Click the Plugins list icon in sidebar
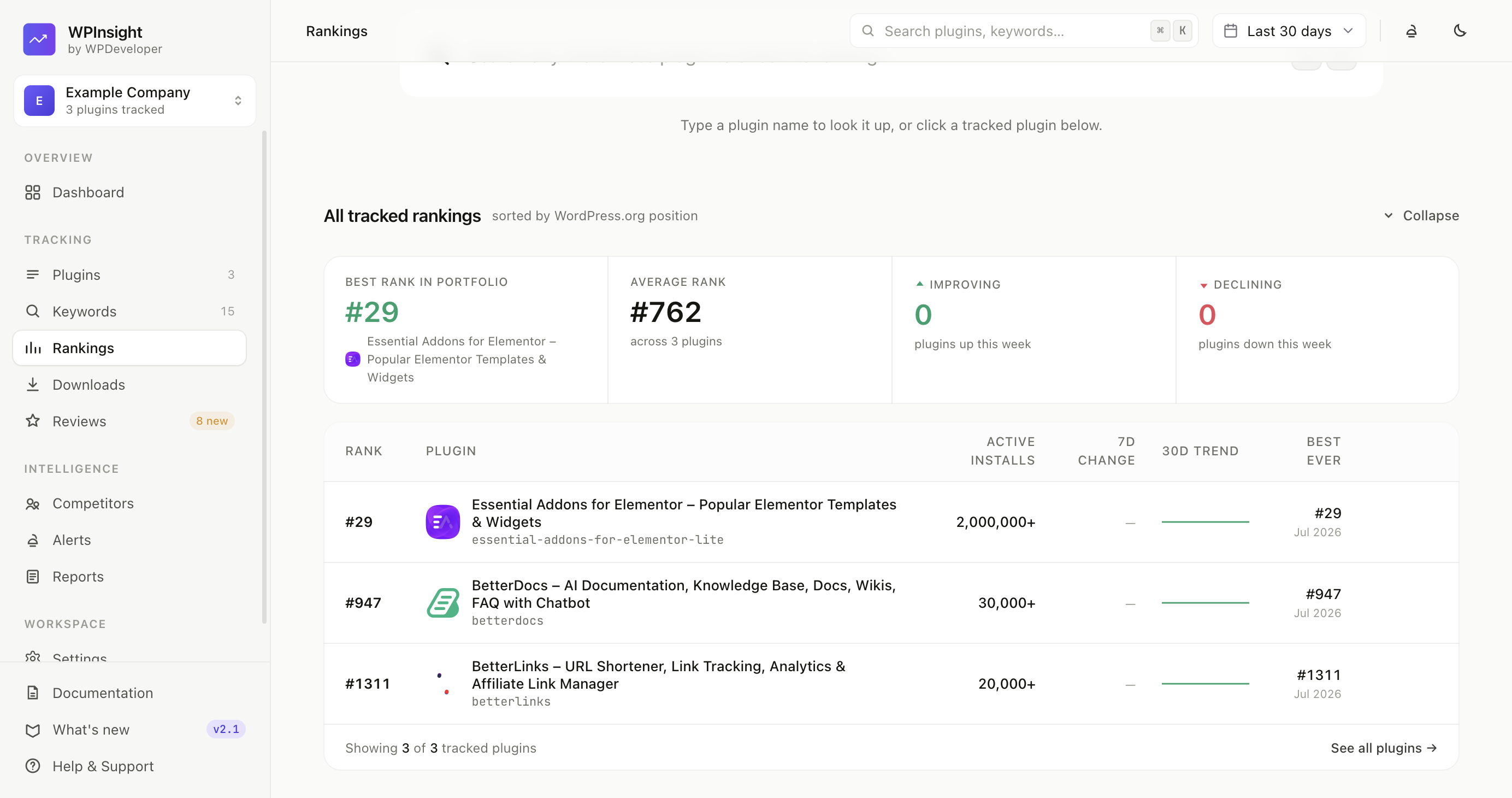 point(33,275)
